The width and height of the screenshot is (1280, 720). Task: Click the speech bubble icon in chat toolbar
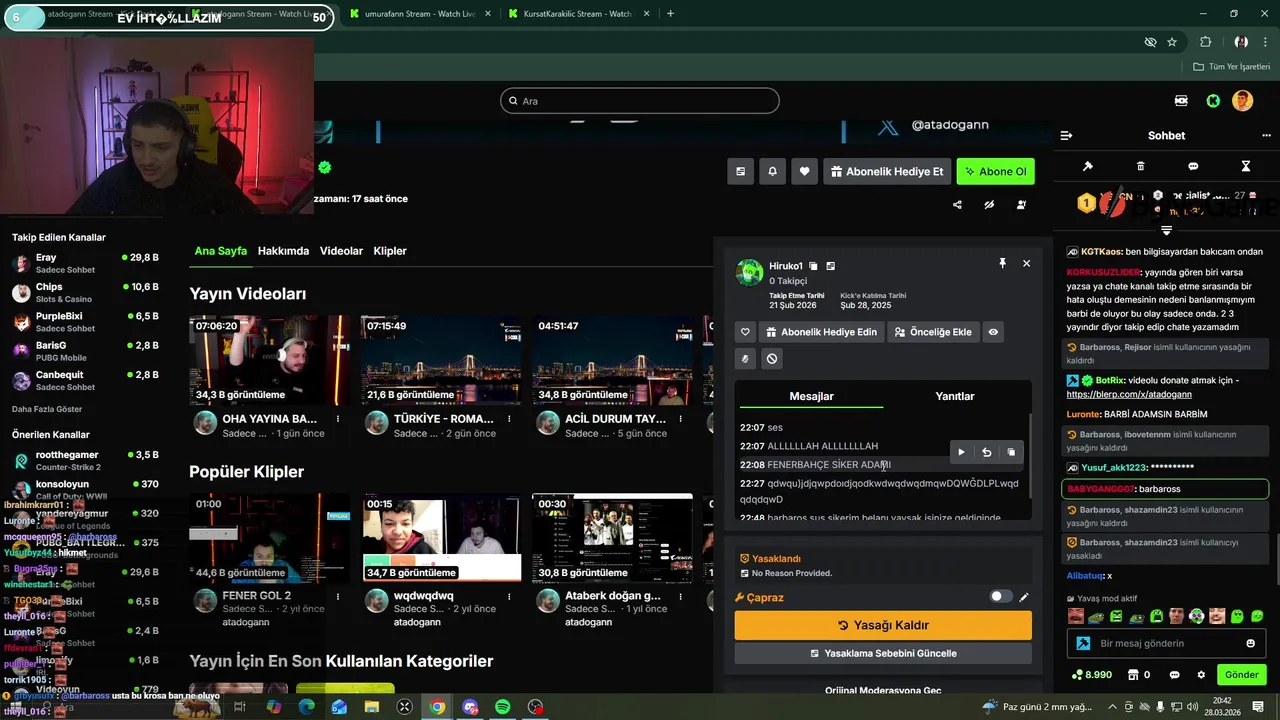[x=1193, y=166]
